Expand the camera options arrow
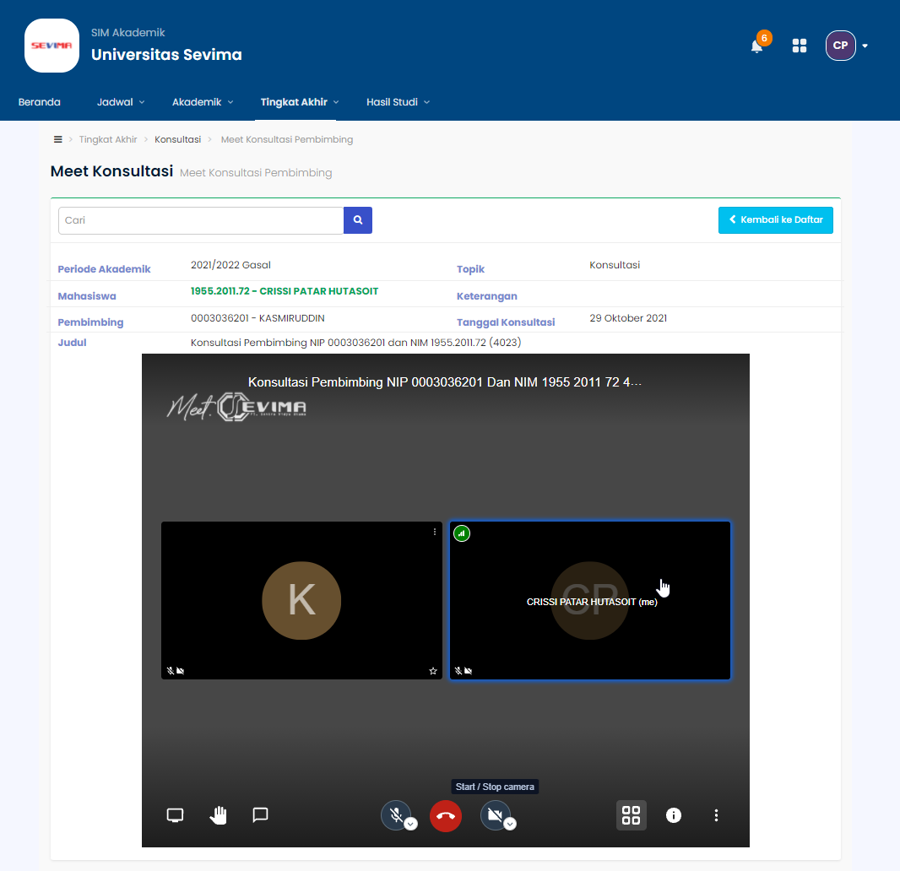This screenshot has height=871, width=900. (x=510, y=825)
